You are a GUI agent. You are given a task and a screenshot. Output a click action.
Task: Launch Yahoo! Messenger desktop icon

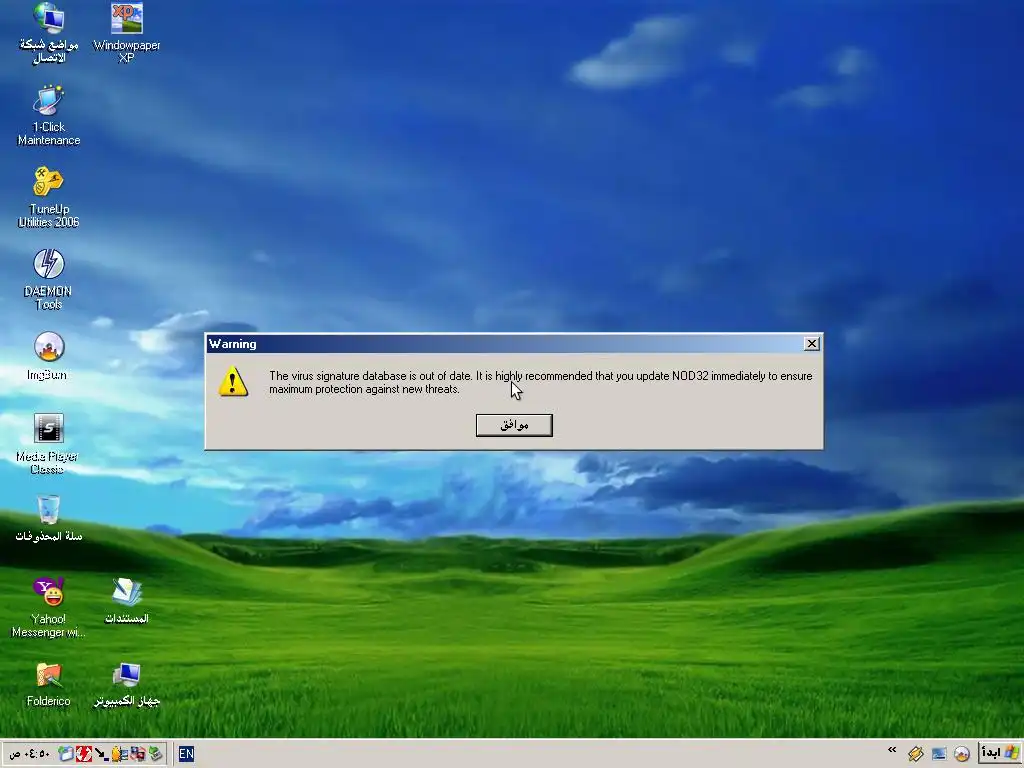tap(48, 608)
